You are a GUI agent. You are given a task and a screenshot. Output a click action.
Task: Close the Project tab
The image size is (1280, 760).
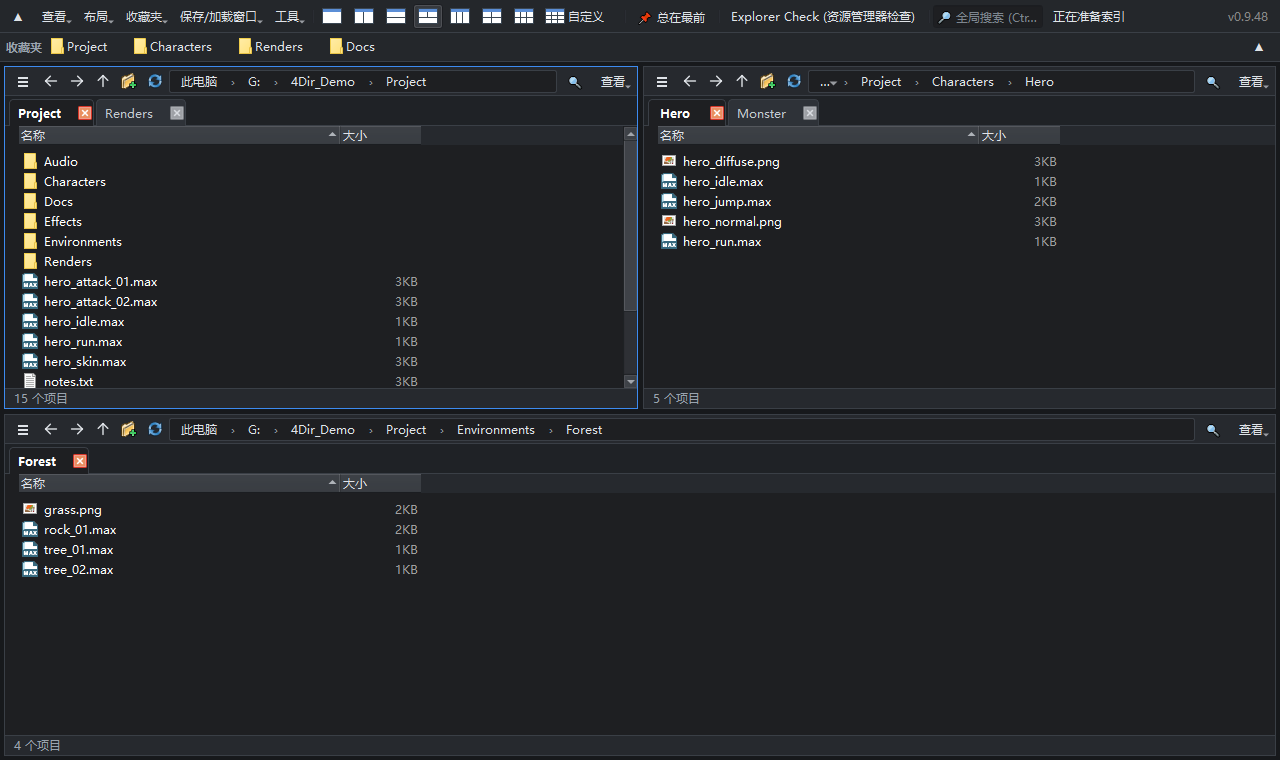tap(85, 113)
